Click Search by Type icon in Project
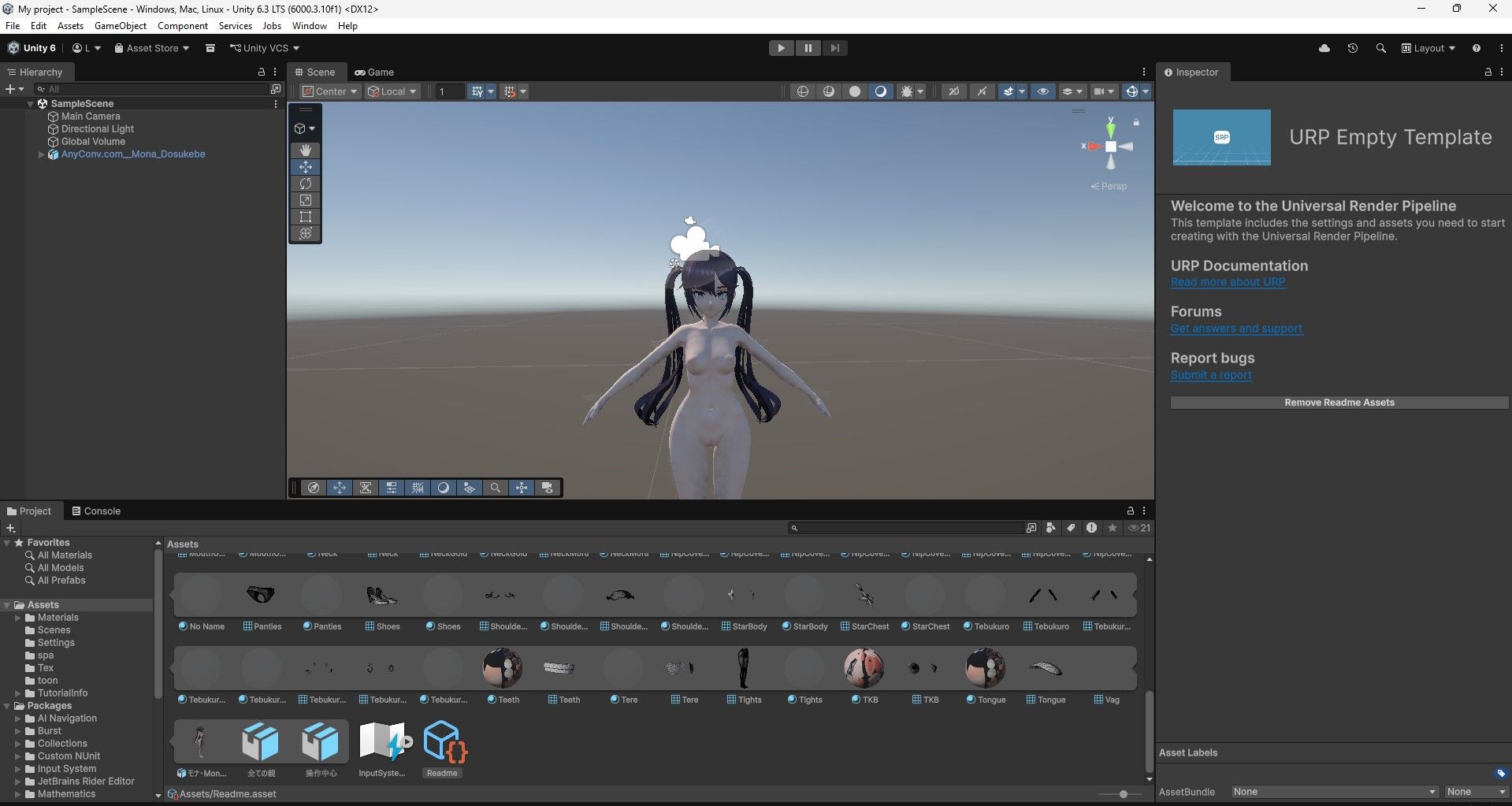 tap(1051, 528)
